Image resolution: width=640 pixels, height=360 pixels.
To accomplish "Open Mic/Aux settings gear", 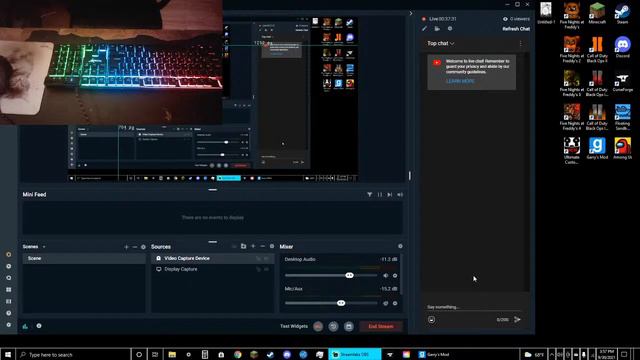I will click(x=395, y=304).
